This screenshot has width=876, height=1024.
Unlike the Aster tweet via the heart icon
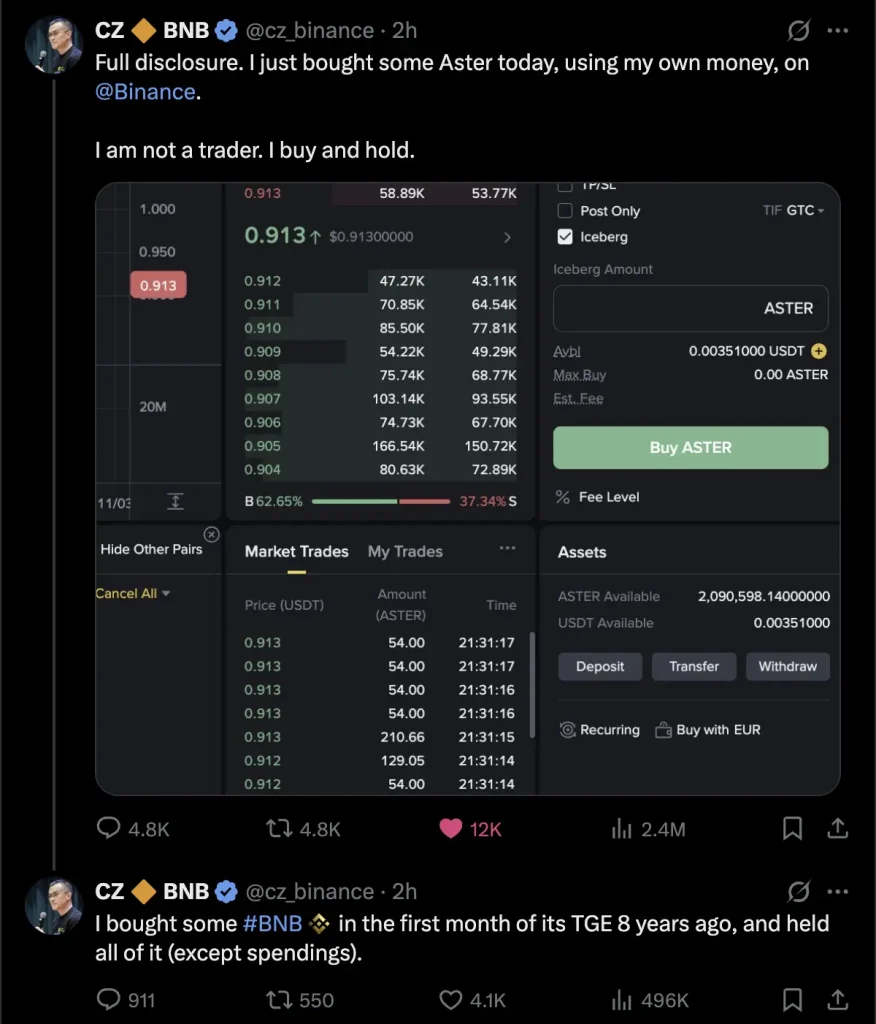[x=452, y=828]
